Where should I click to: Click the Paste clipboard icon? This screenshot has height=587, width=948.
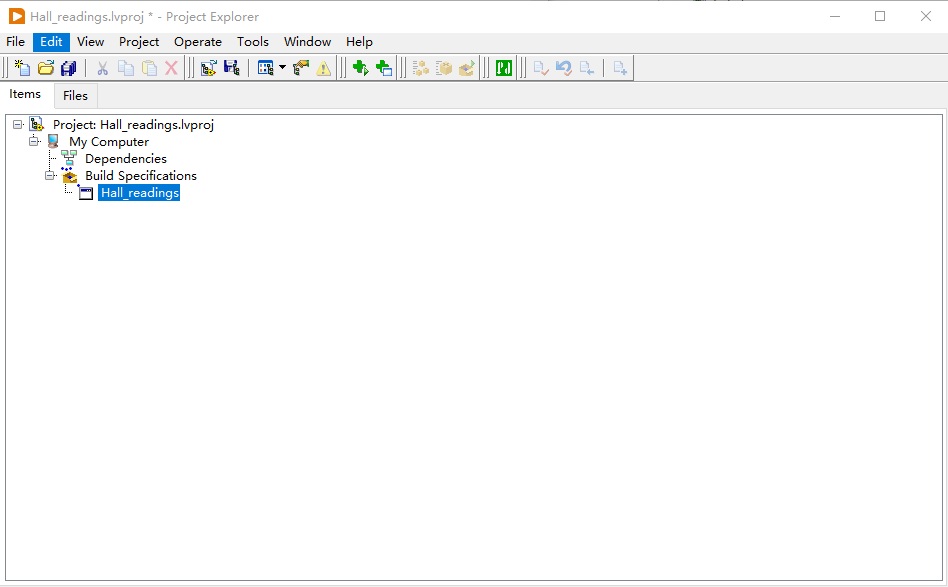[149, 68]
